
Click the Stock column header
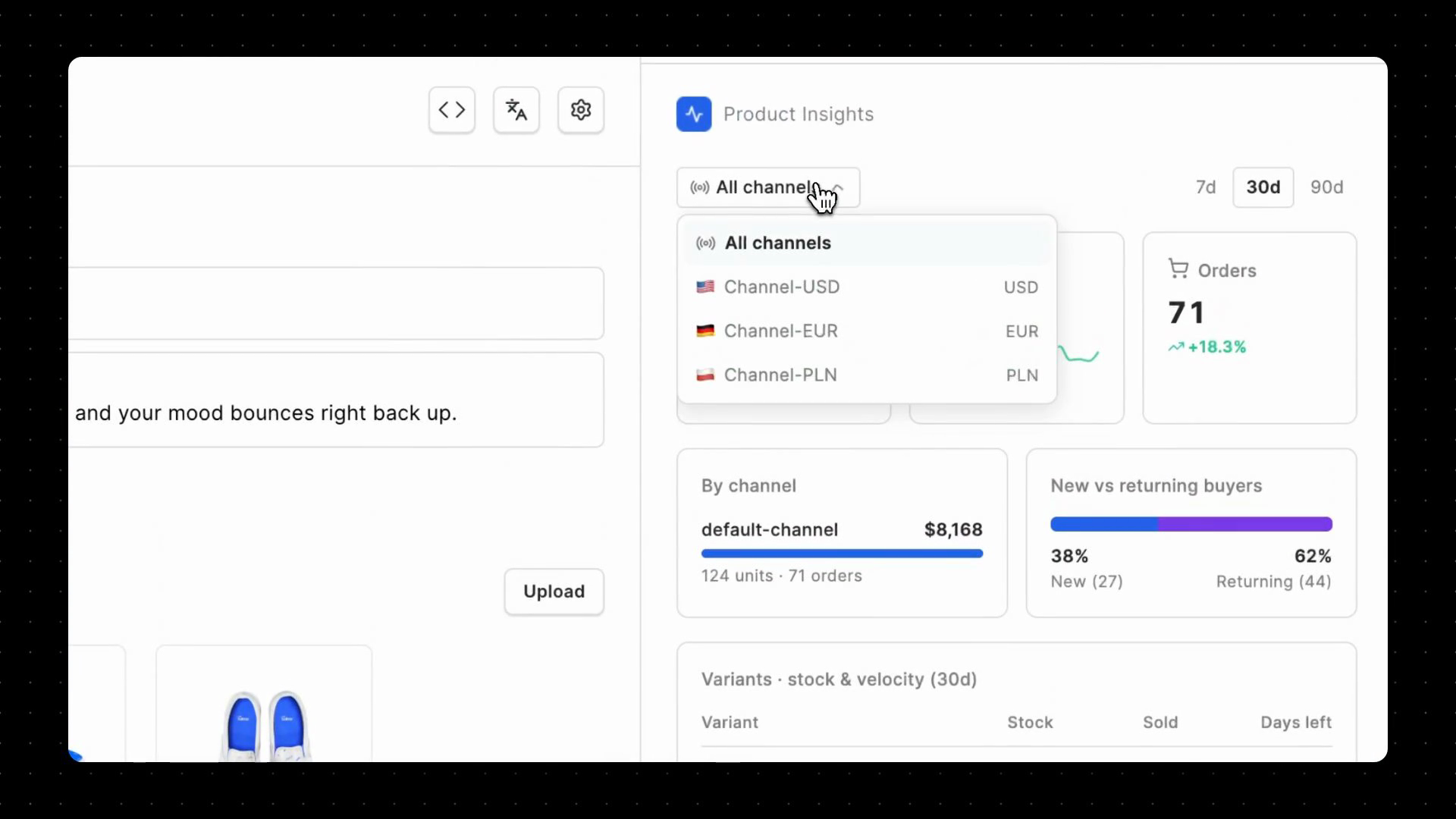(x=1030, y=723)
